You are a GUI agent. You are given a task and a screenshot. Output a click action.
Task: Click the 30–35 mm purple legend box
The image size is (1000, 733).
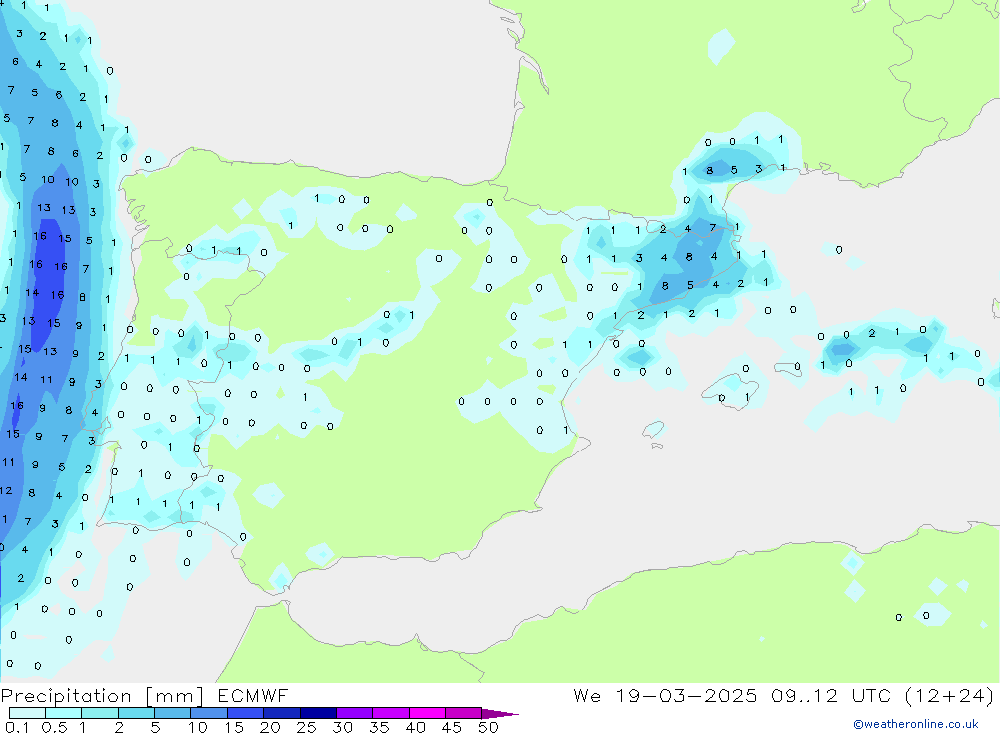(355, 713)
